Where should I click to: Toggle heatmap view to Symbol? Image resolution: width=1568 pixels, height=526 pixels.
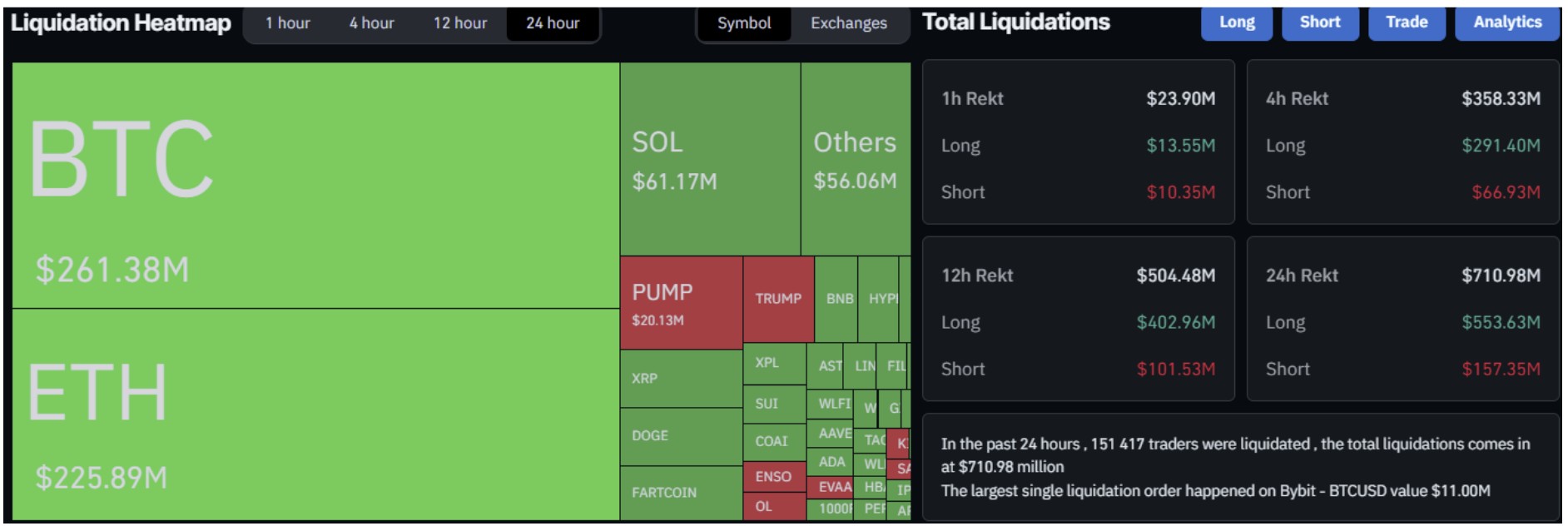tap(743, 23)
